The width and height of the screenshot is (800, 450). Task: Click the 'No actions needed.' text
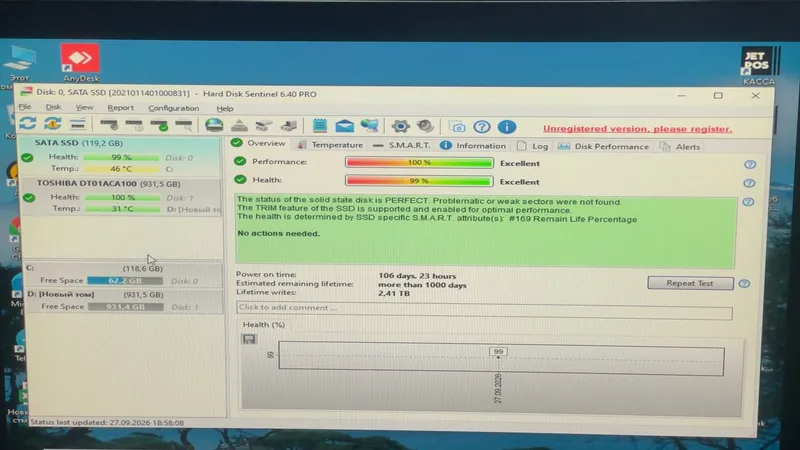pyautogui.click(x=279, y=233)
